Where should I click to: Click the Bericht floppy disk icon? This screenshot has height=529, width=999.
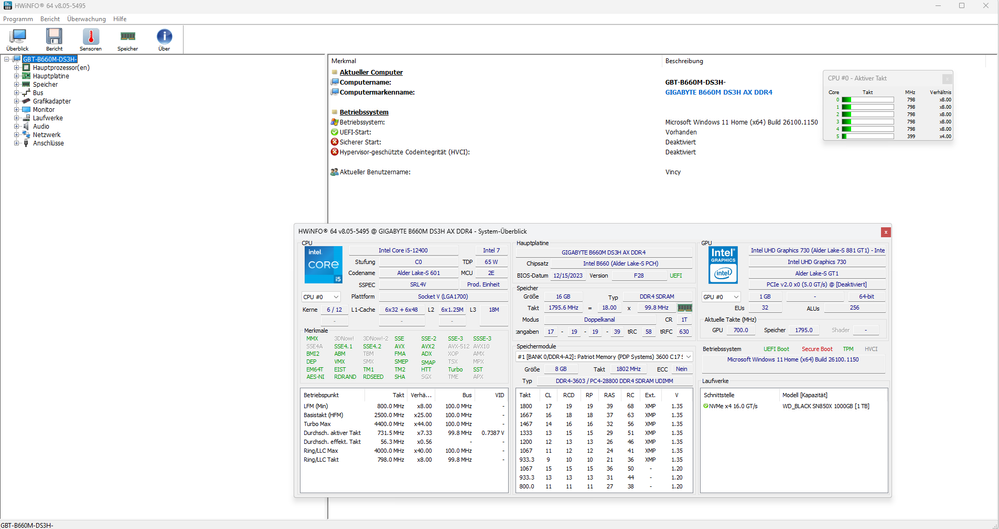click(54, 37)
